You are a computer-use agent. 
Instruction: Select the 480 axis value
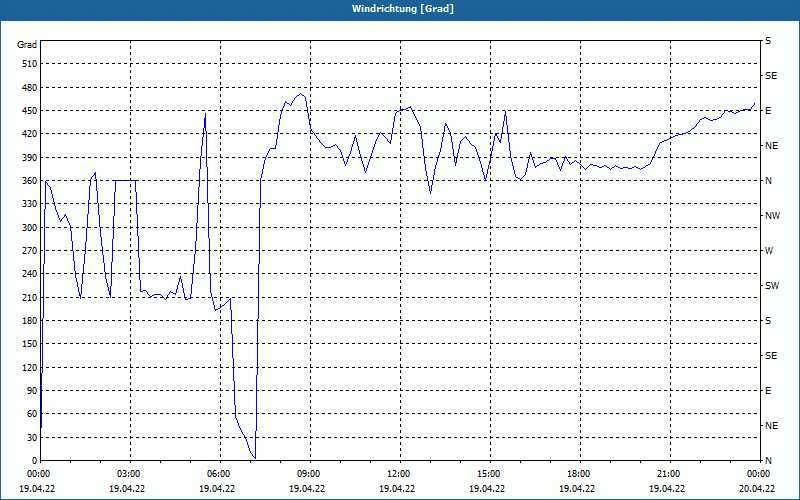click(30, 87)
